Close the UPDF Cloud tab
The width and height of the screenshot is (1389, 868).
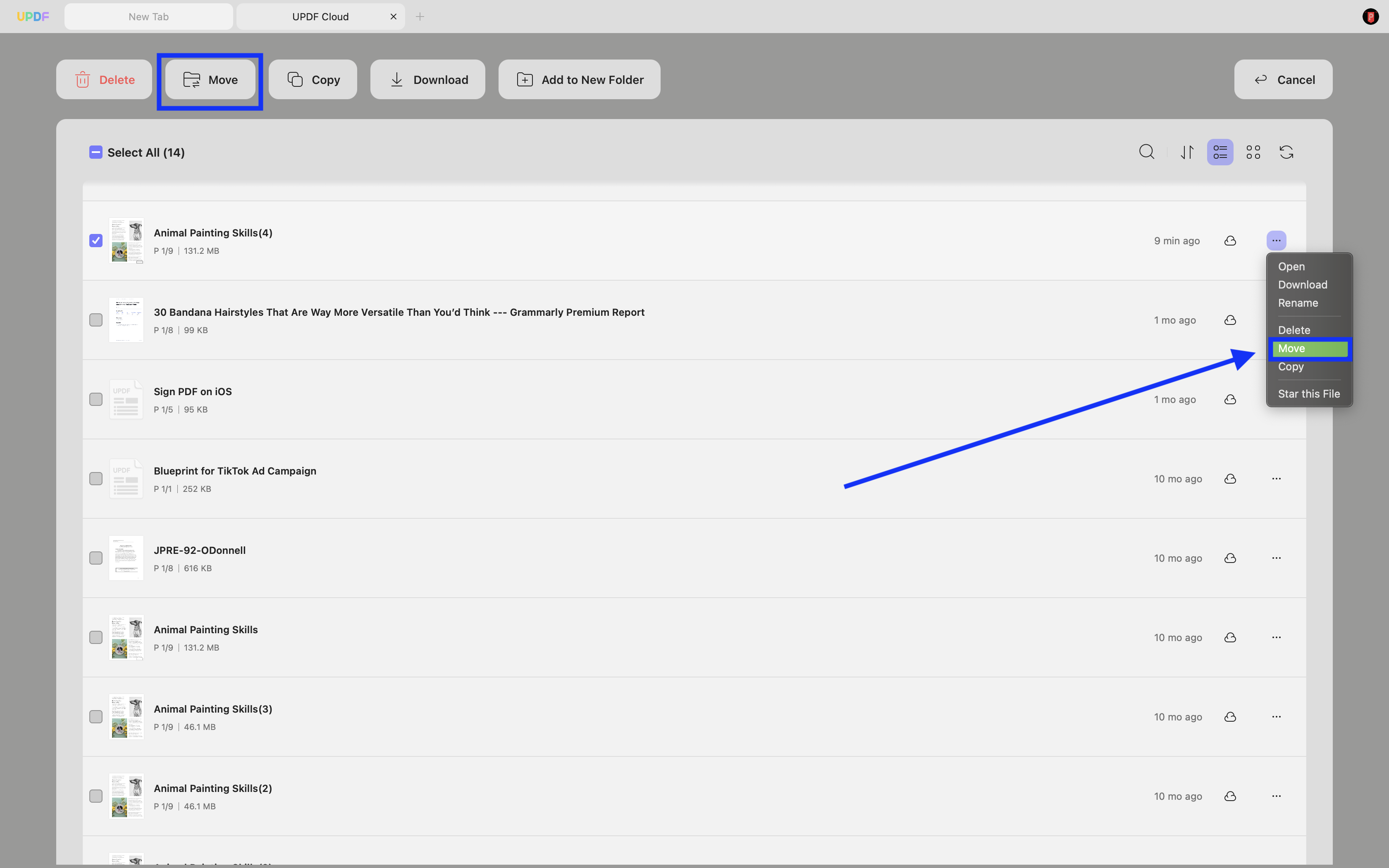(393, 17)
